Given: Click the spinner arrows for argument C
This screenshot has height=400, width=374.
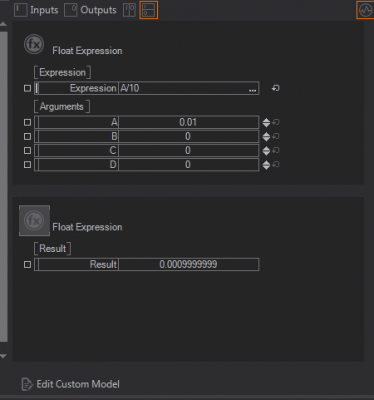Looking at the screenshot, I should click(266, 150).
